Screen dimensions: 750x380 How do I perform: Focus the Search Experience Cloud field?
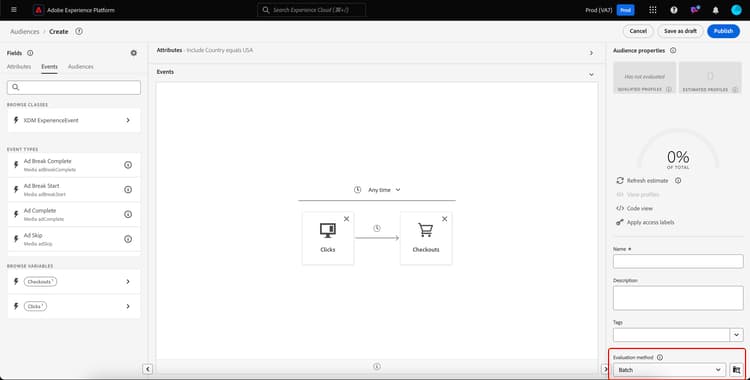(x=312, y=10)
